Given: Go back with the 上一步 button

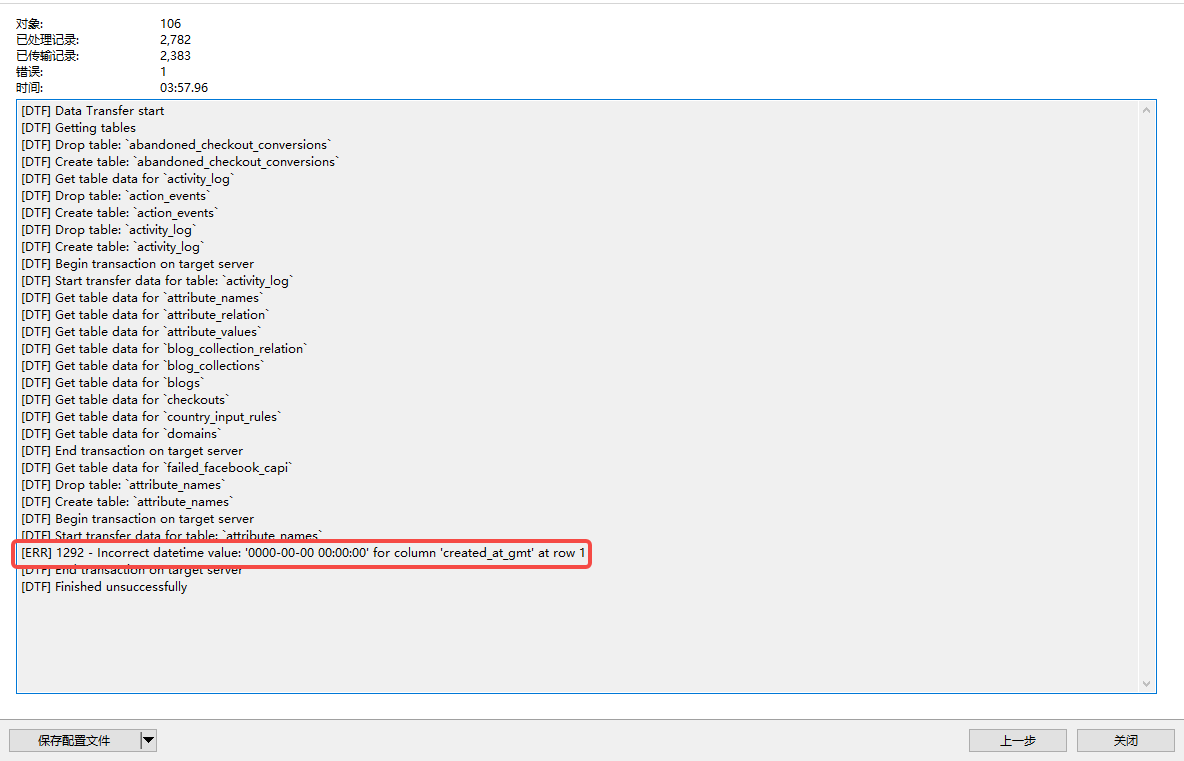Looking at the screenshot, I should point(1017,741).
